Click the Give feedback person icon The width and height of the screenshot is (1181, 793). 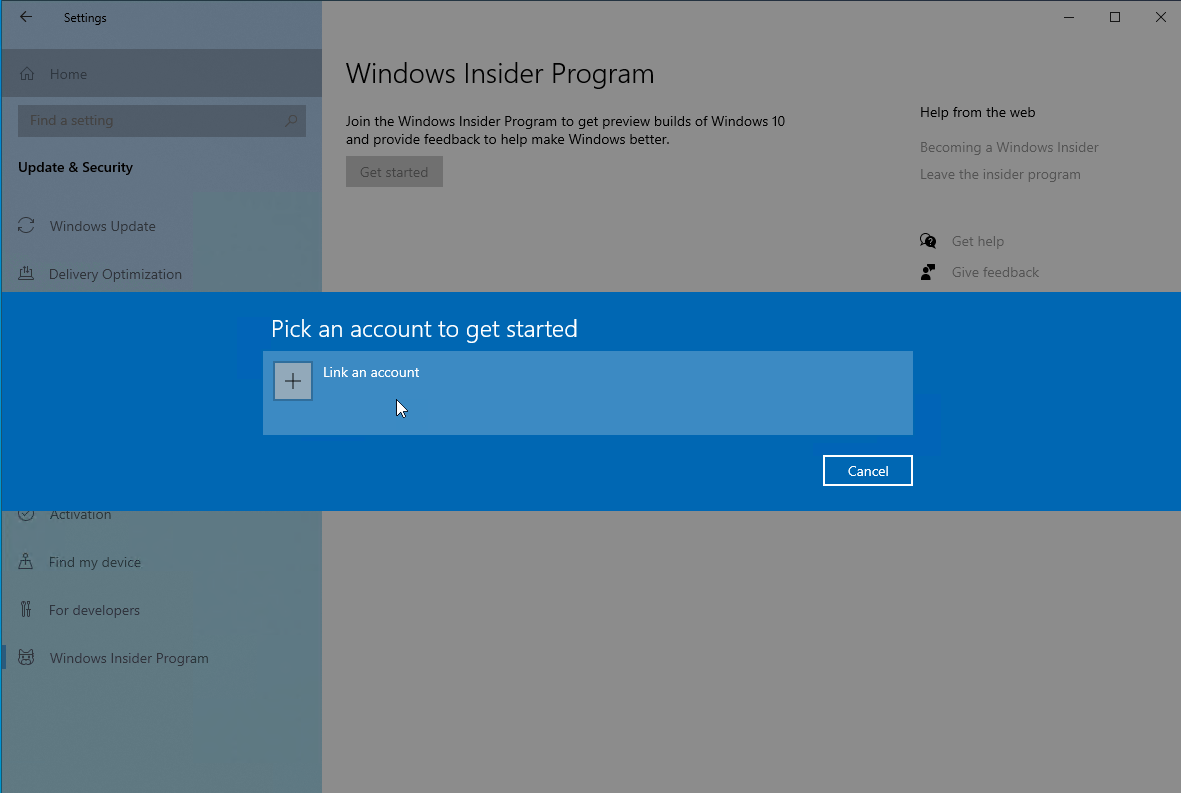[x=928, y=272]
